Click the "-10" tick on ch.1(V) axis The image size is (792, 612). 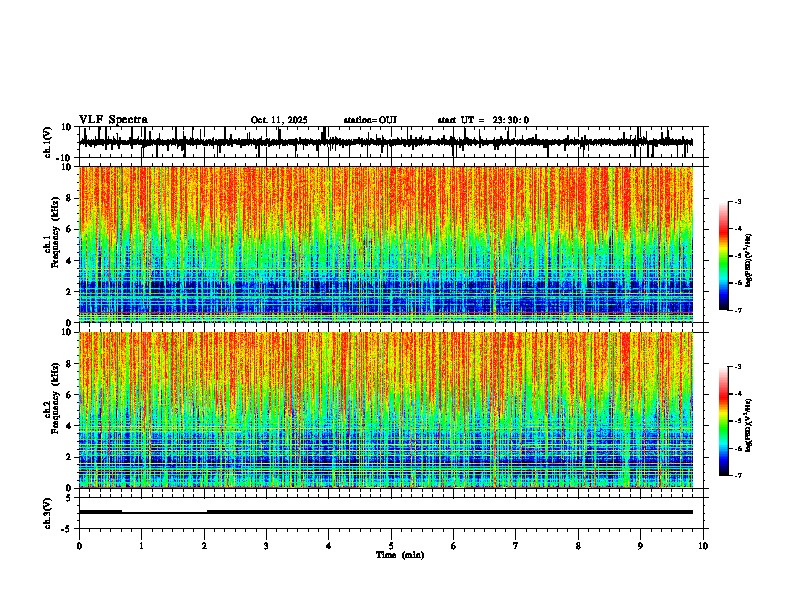click(x=65, y=158)
